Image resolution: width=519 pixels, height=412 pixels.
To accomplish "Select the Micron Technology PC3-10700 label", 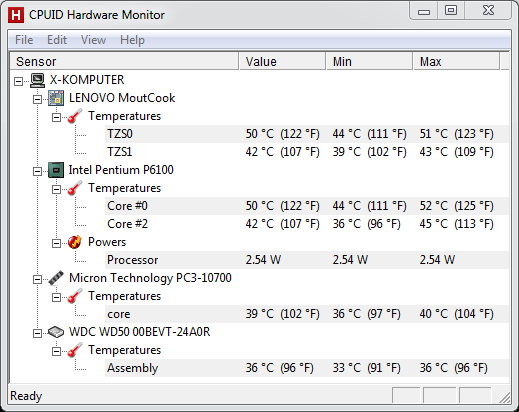I will pyautogui.click(x=150, y=278).
